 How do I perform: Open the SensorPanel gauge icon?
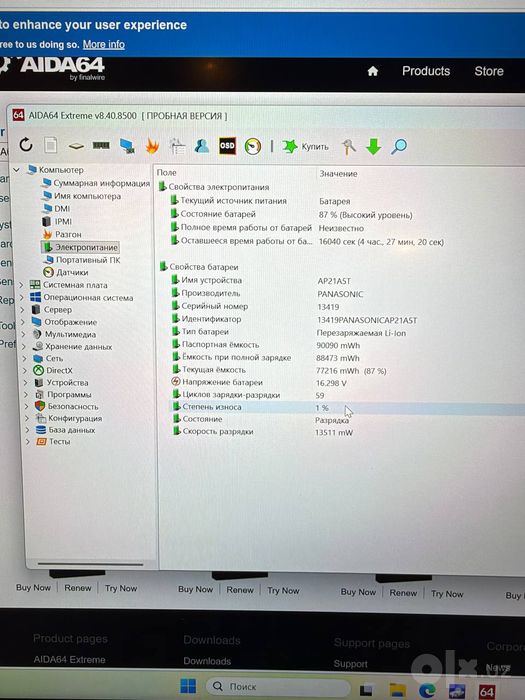tap(253, 146)
